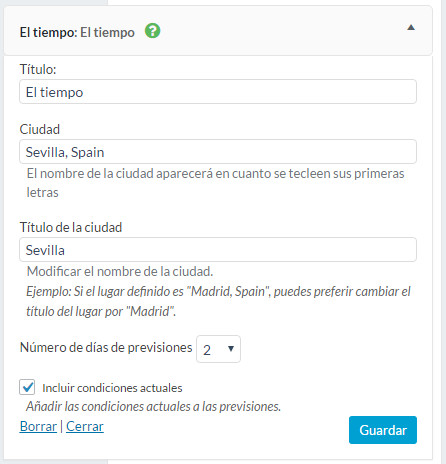Collapse the El tiempo widget with triangle arrow

pyautogui.click(x=411, y=27)
